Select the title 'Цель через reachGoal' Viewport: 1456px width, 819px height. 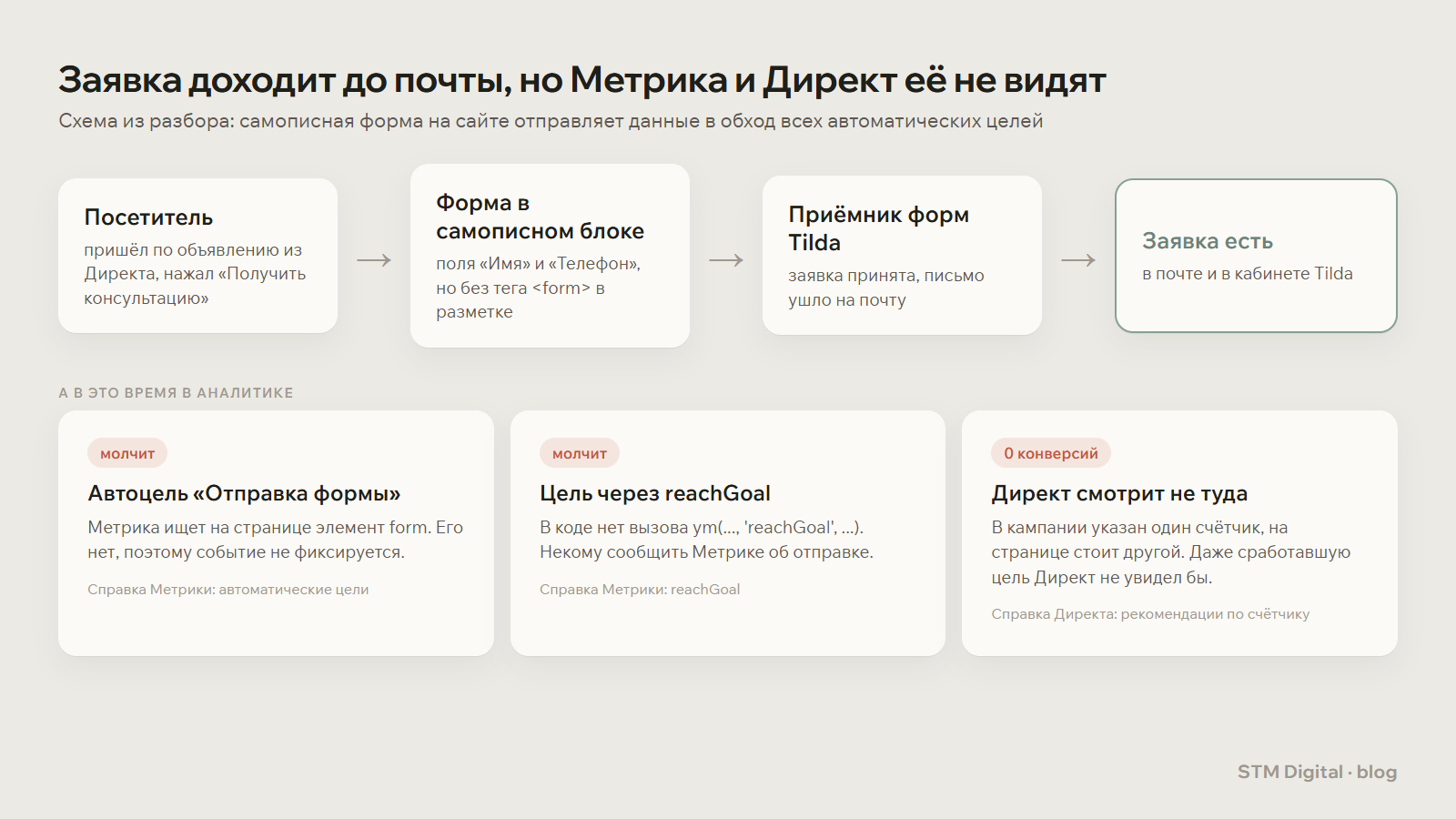655,493
